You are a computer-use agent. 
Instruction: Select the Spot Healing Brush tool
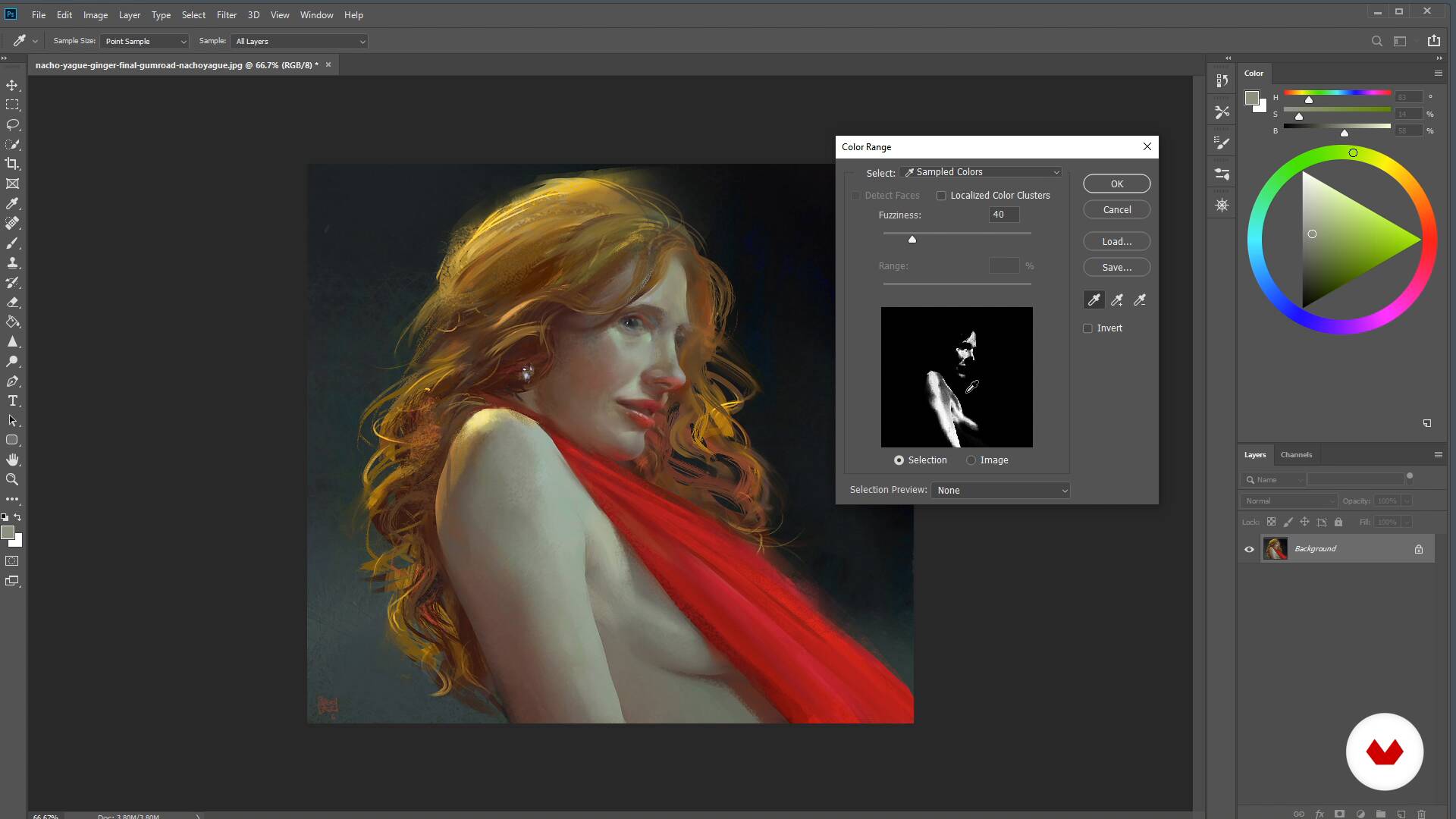(12, 223)
